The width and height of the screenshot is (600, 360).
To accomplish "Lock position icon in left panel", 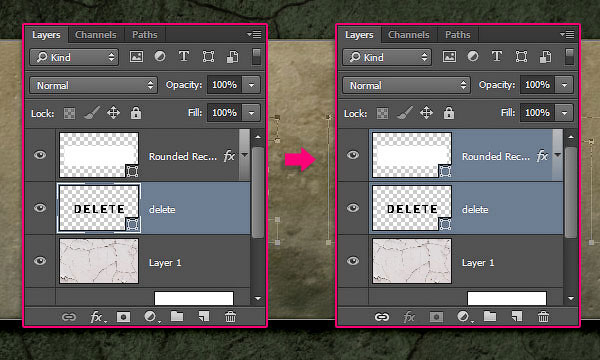I will (113, 113).
